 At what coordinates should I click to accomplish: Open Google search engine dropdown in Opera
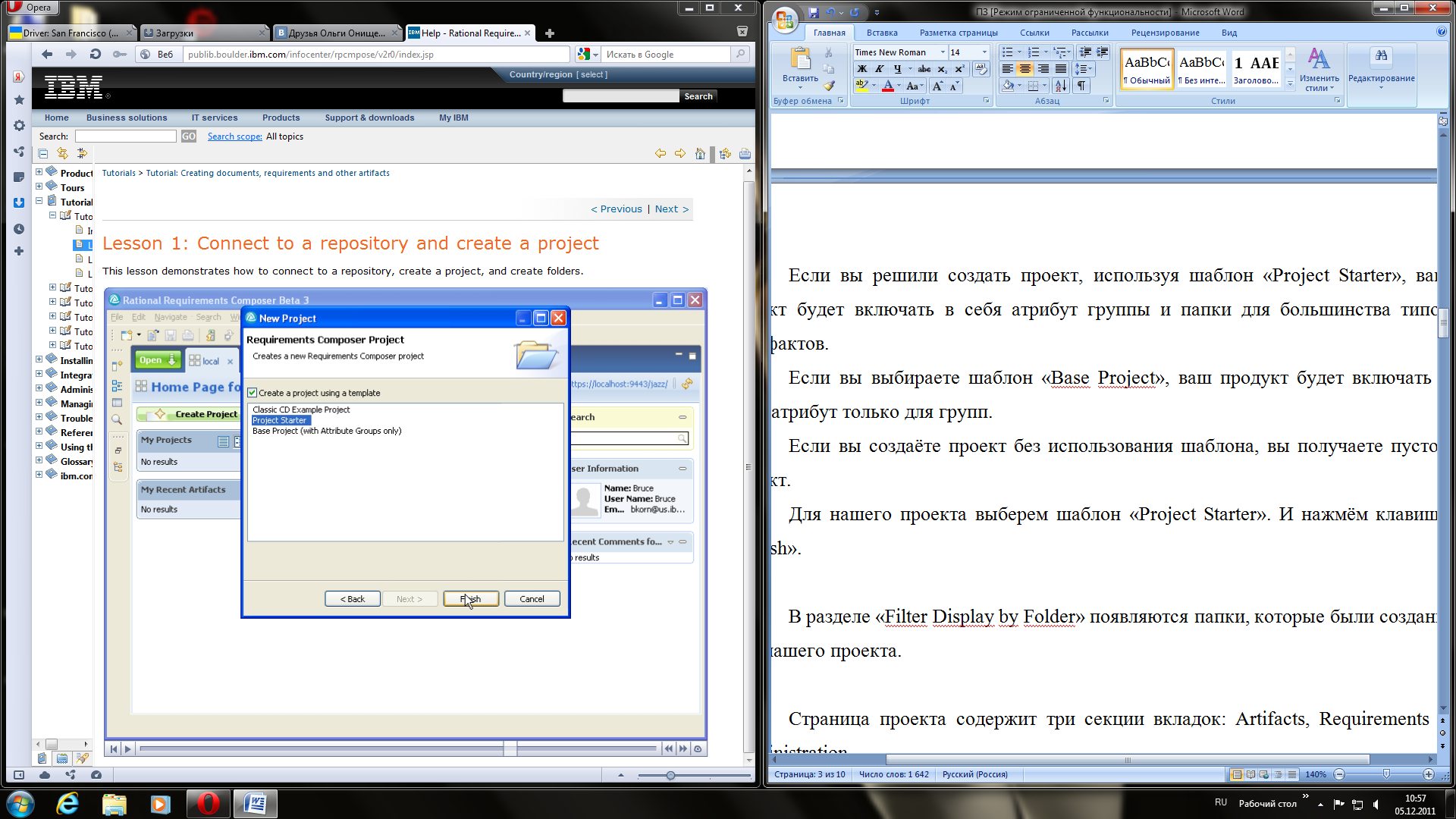(x=596, y=55)
